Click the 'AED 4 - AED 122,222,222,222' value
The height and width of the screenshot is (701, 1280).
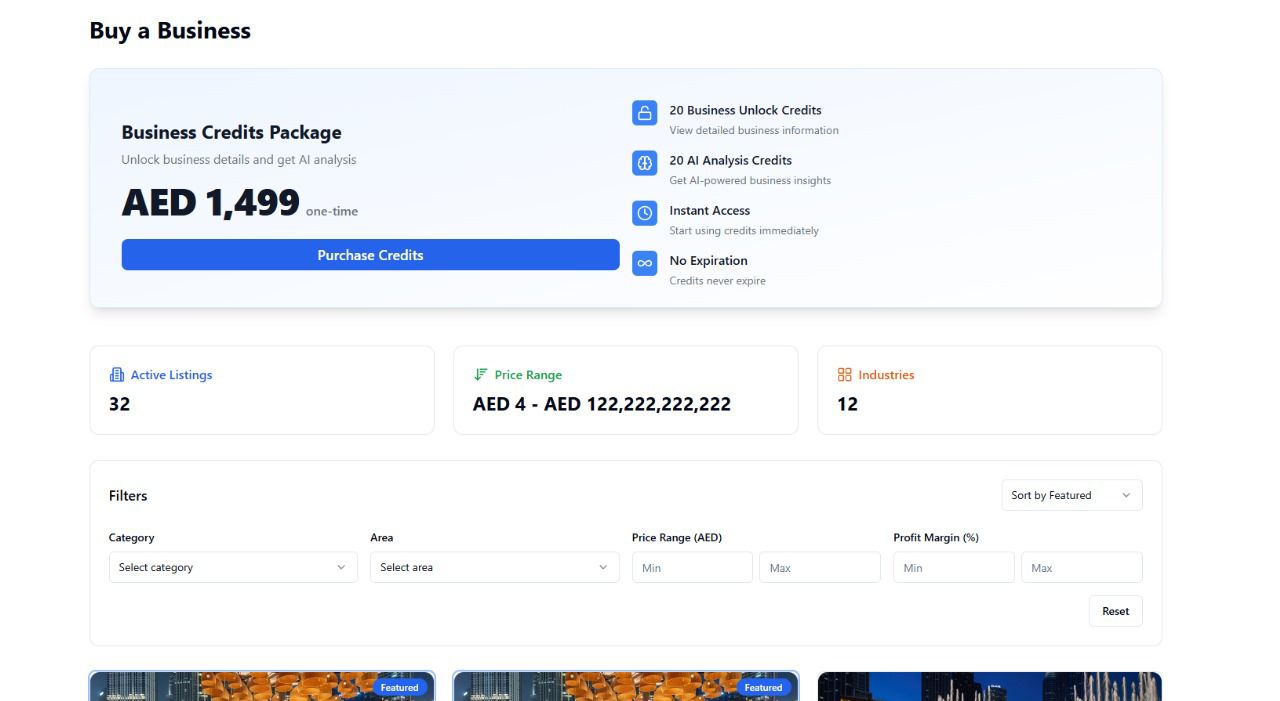click(x=602, y=404)
